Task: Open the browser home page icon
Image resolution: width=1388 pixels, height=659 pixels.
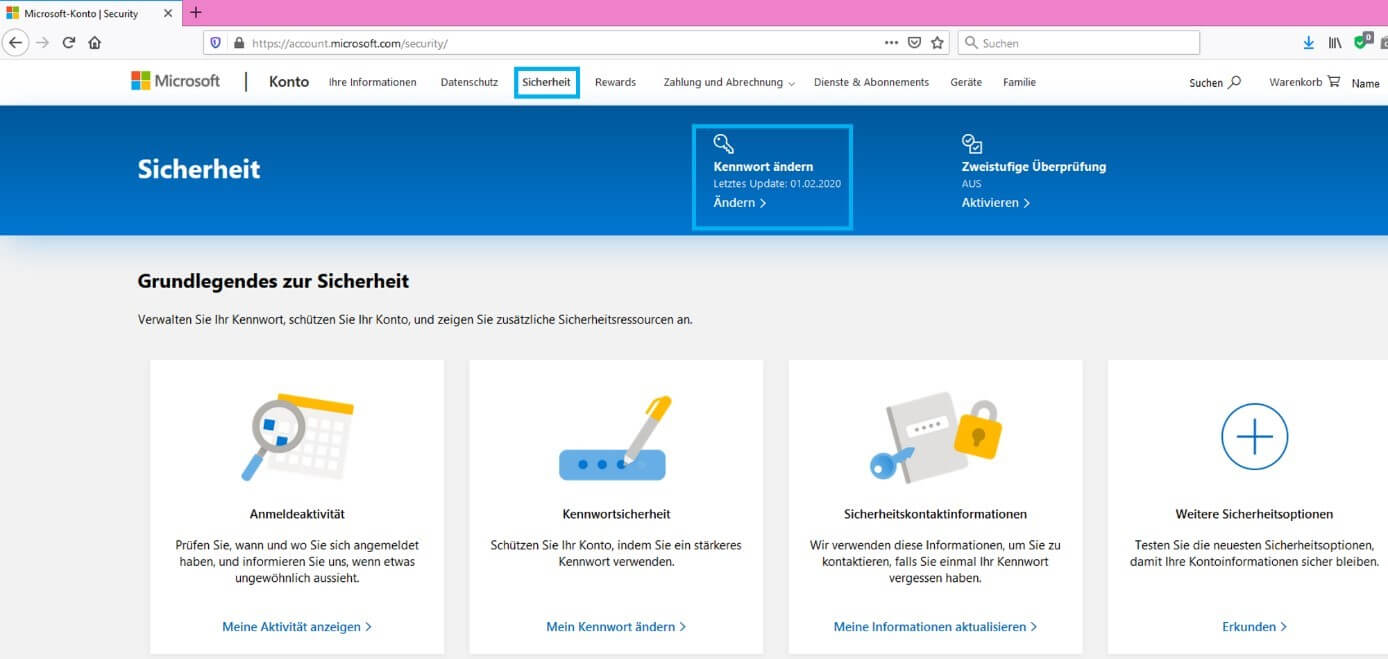Action: point(95,43)
